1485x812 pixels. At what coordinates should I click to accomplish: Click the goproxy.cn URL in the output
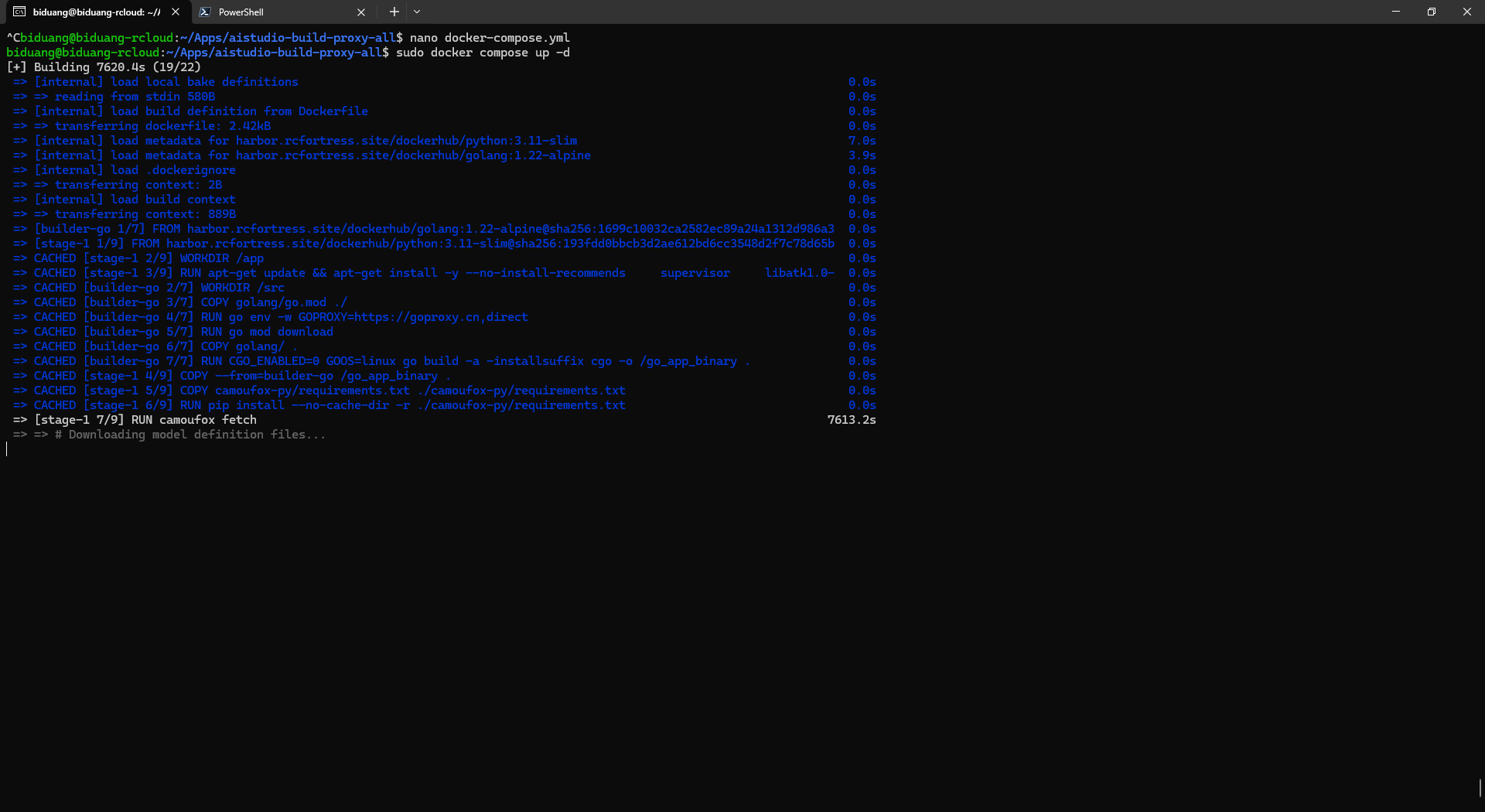(x=441, y=317)
